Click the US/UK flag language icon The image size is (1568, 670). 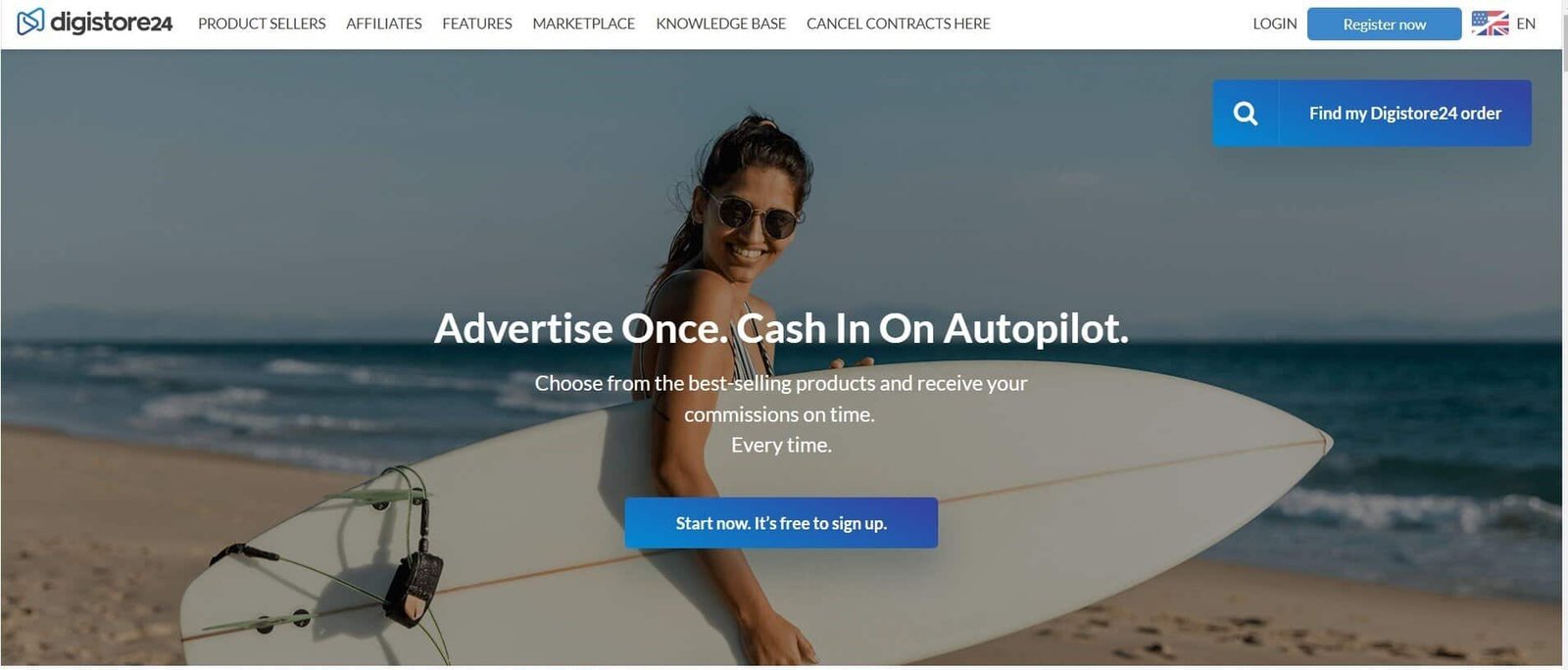(1490, 24)
